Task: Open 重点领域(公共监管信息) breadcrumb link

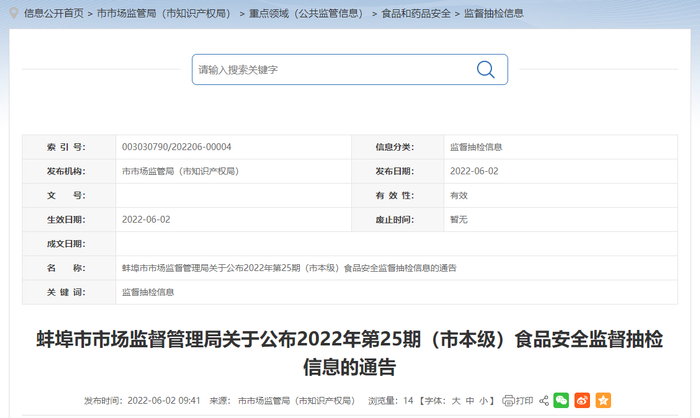Action: tap(306, 13)
